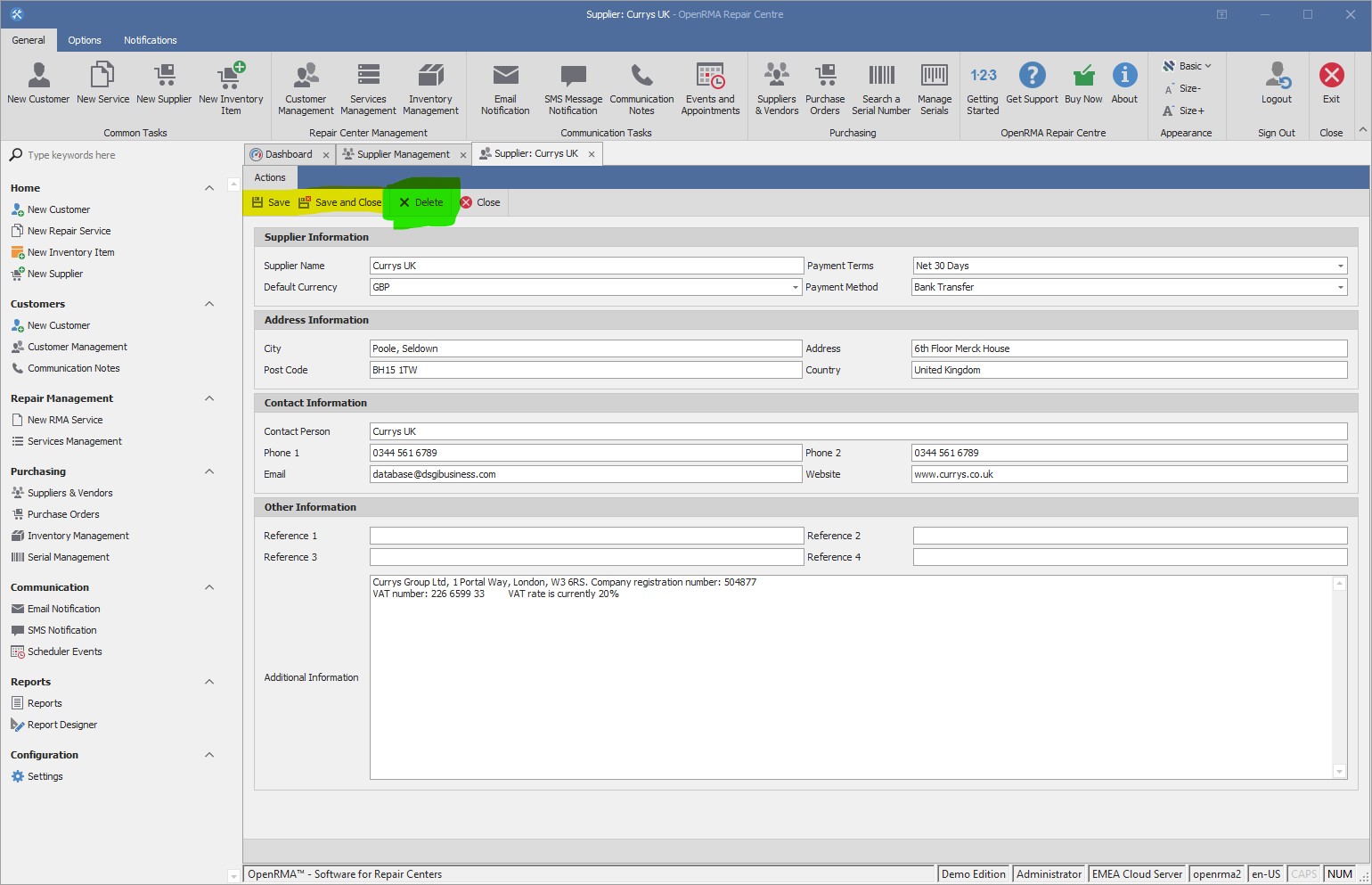Open New Repair Service in sidebar
The image size is (1372, 885).
pyautogui.click(x=69, y=231)
